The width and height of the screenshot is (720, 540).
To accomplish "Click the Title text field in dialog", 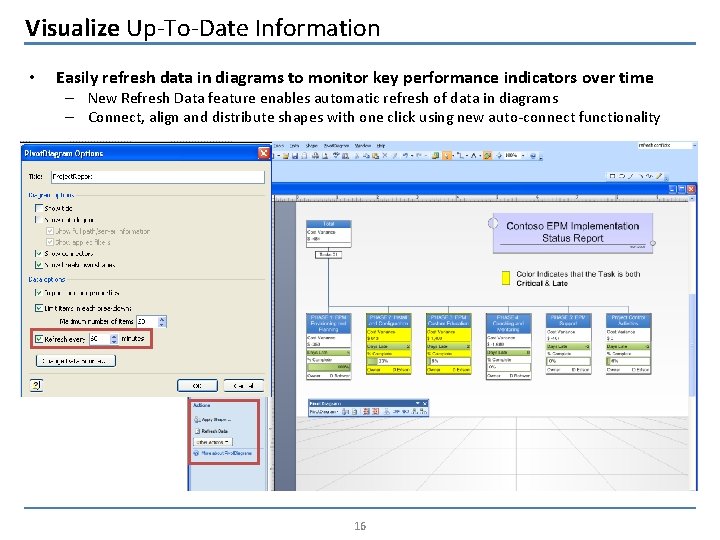I will tap(158, 176).
